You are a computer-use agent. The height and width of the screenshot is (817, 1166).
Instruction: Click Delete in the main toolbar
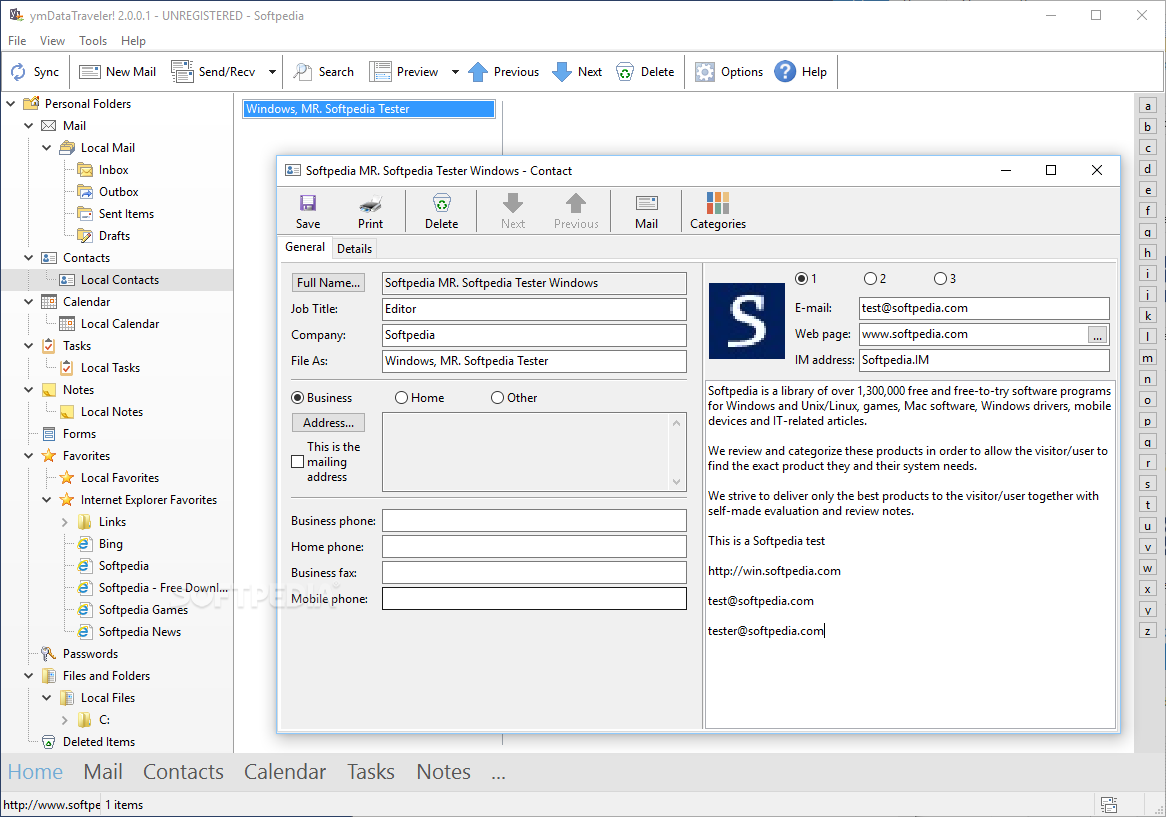coord(625,72)
